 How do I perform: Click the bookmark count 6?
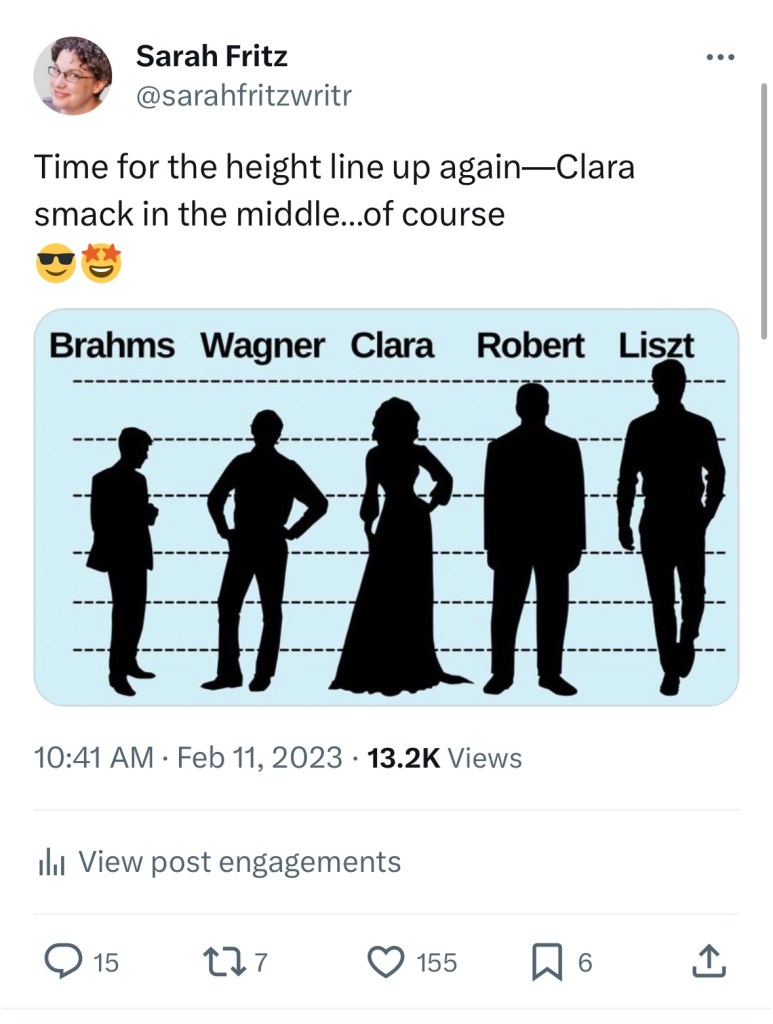[585, 963]
